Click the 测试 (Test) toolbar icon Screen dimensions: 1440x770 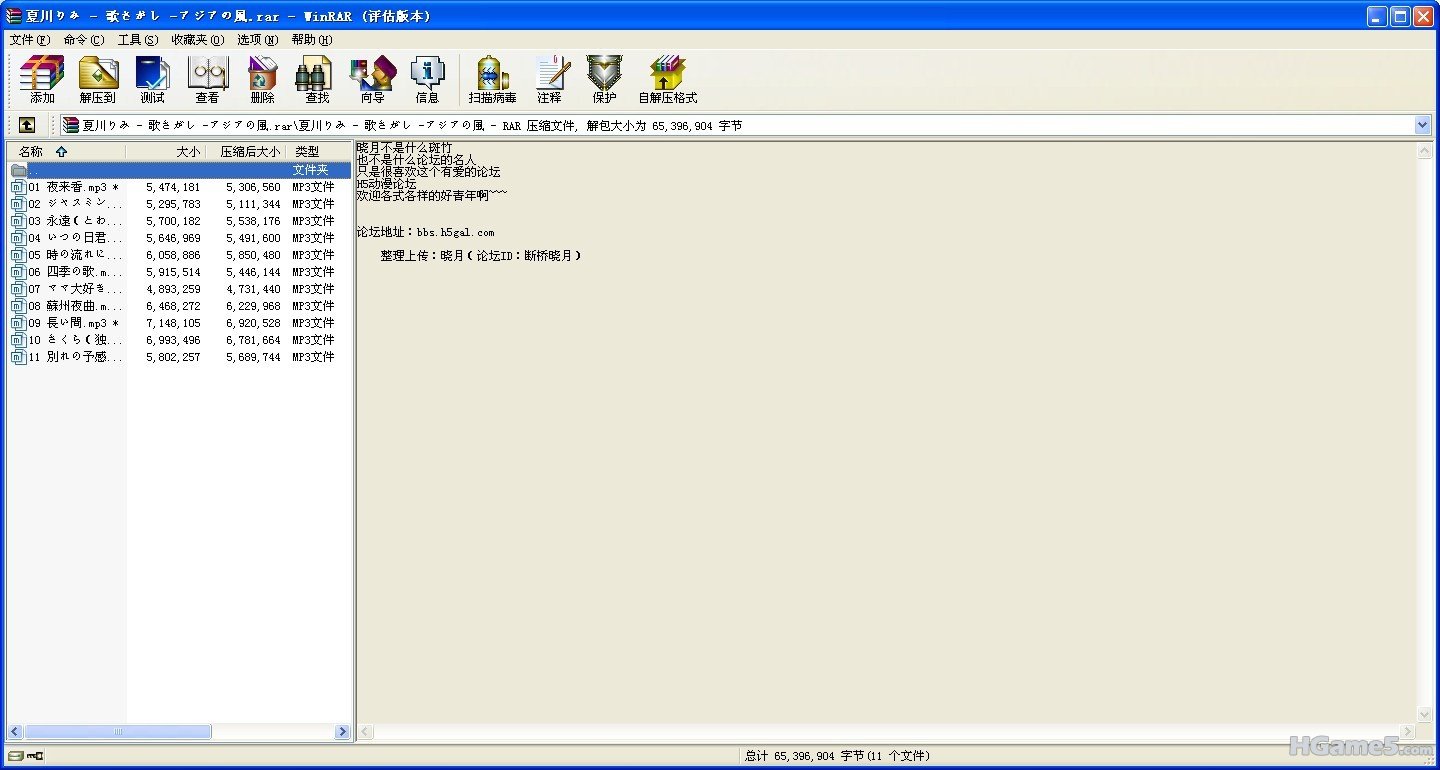point(153,80)
